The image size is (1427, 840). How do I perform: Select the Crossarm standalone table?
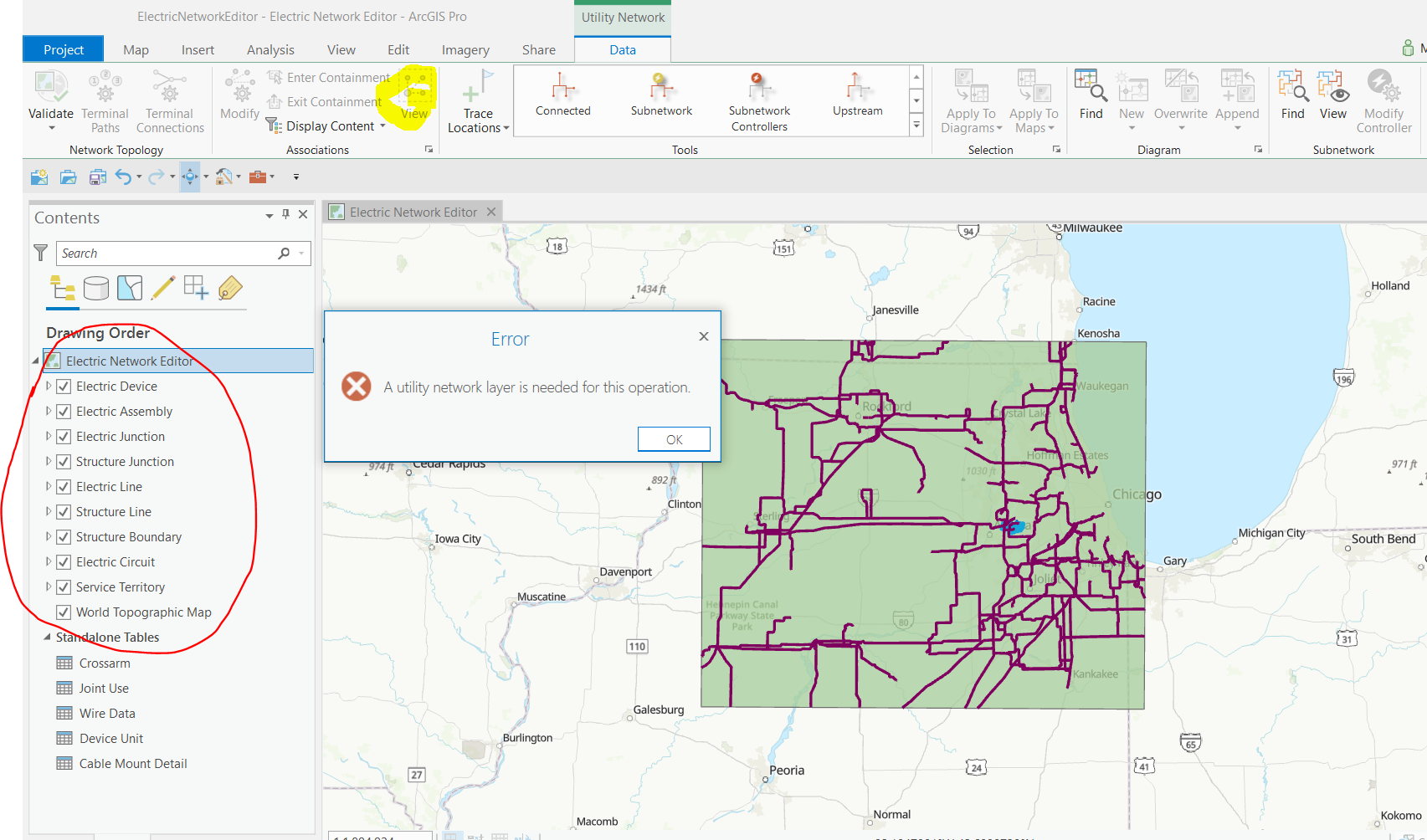click(x=105, y=663)
